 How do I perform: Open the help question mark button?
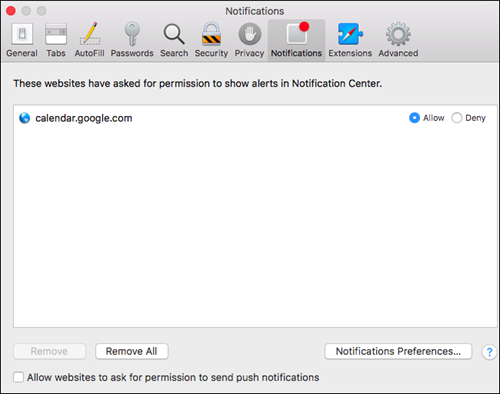(x=489, y=352)
